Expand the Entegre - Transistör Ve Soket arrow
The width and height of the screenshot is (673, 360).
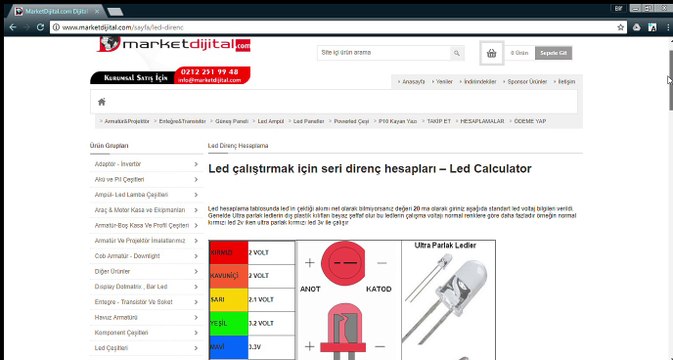pos(196,302)
